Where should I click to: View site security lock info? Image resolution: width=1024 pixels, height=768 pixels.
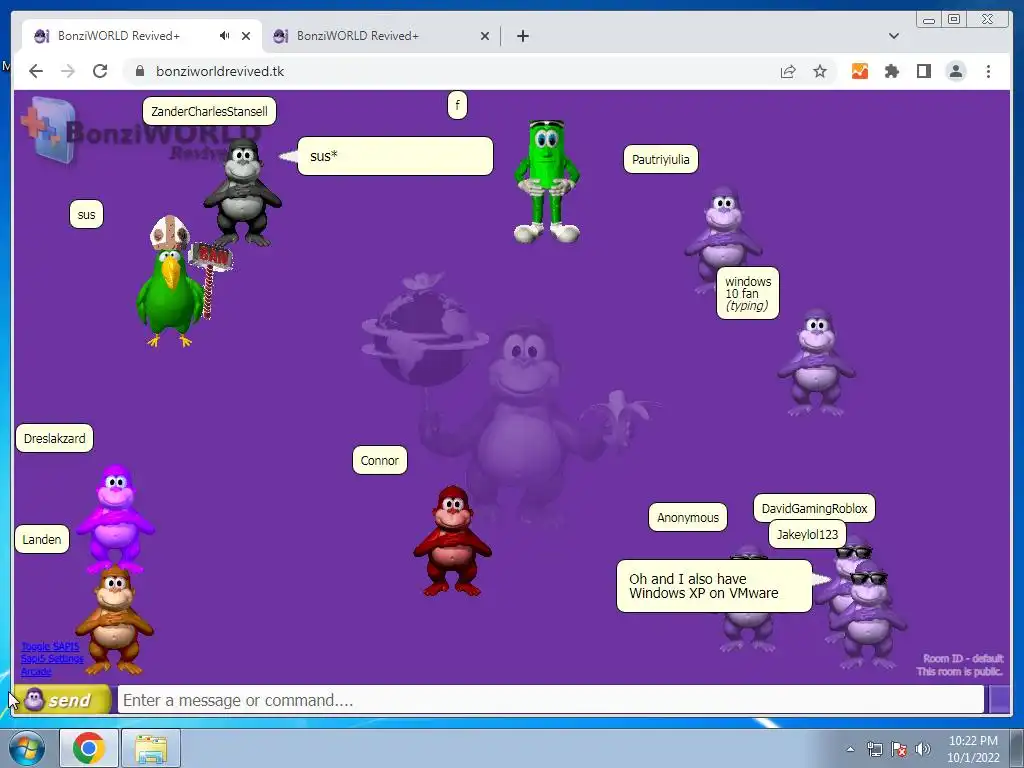click(139, 71)
